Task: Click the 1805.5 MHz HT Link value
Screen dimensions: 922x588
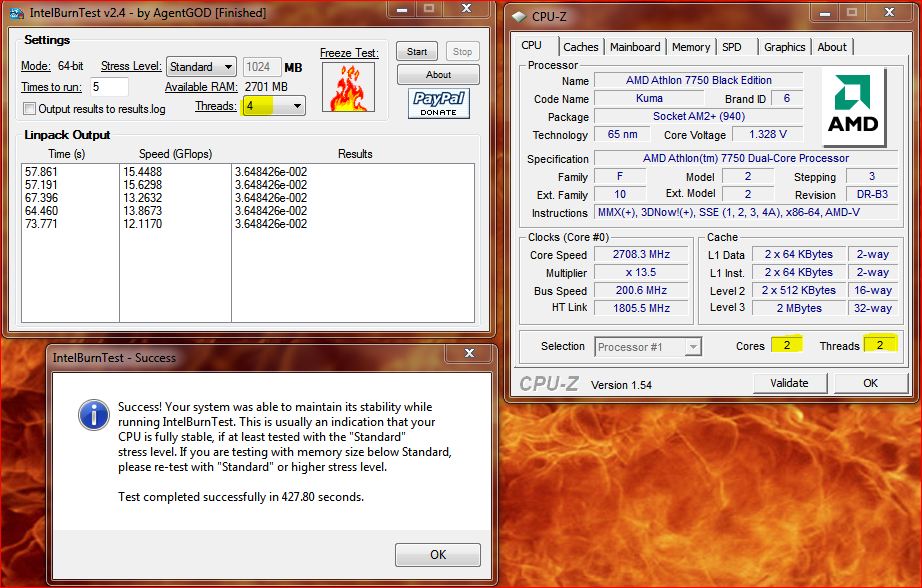Action: tap(642, 308)
